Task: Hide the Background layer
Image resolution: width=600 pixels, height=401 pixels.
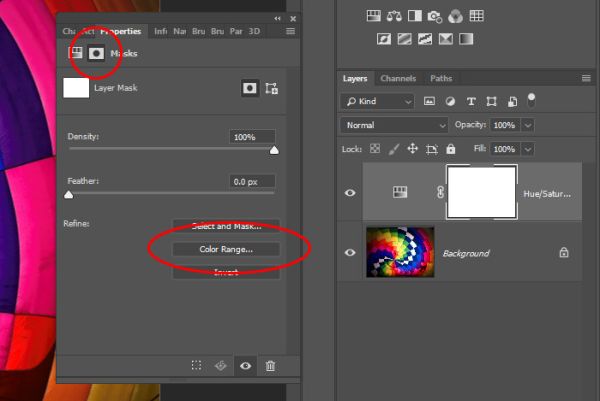Action: tap(350, 253)
